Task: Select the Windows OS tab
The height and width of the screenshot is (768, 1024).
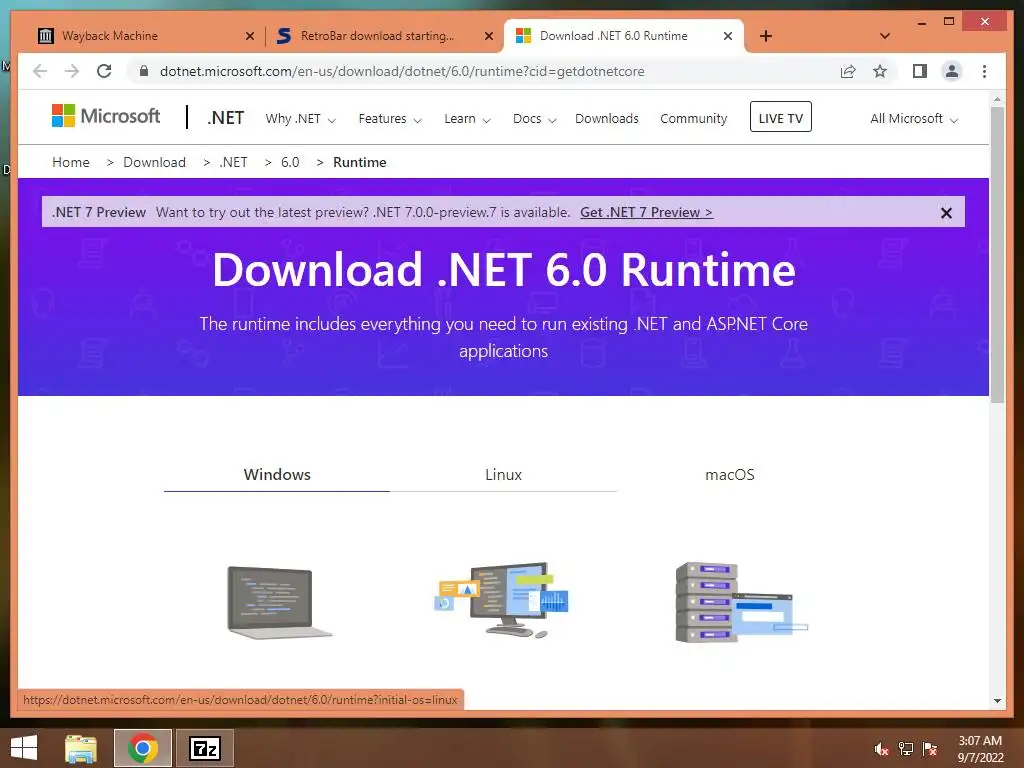Action: [x=277, y=475]
